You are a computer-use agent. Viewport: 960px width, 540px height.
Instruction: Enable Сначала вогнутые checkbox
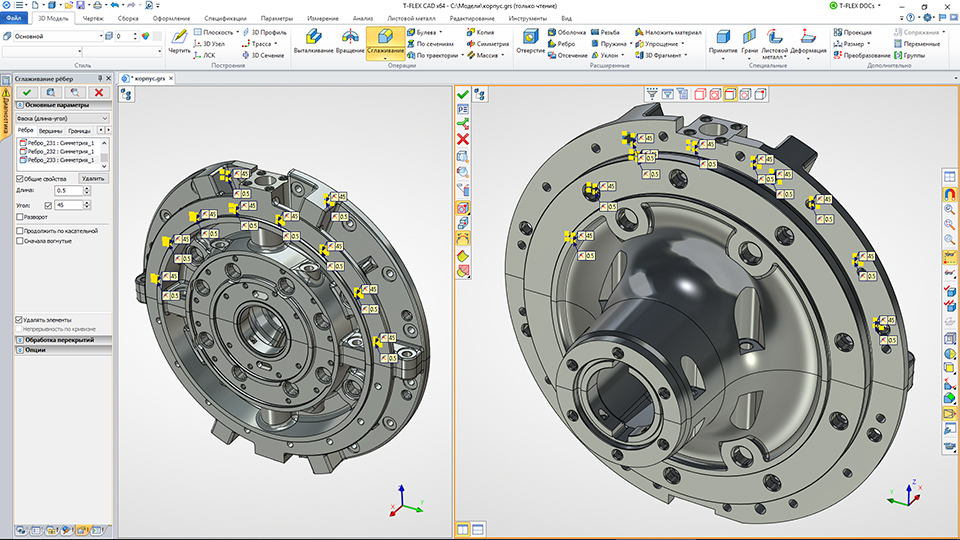20,241
